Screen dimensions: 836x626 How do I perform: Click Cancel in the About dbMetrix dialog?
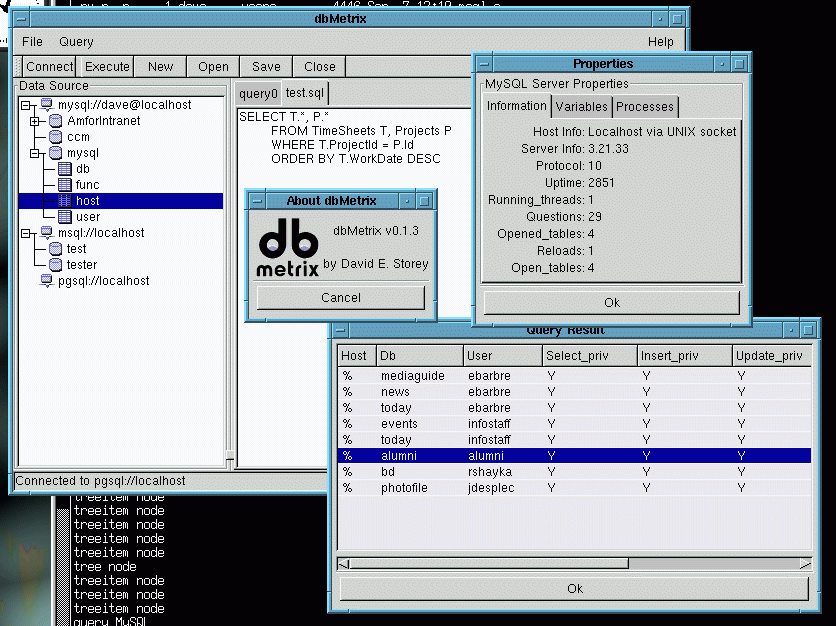click(x=341, y=298)
